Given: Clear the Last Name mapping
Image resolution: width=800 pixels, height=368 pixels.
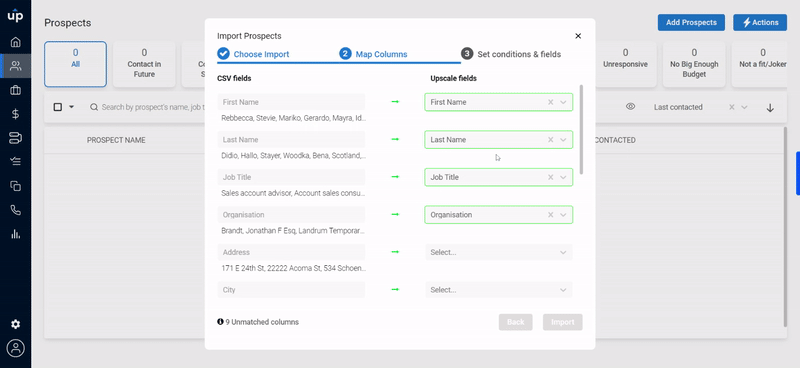Looking at the screenshot, I should point(551,140).
